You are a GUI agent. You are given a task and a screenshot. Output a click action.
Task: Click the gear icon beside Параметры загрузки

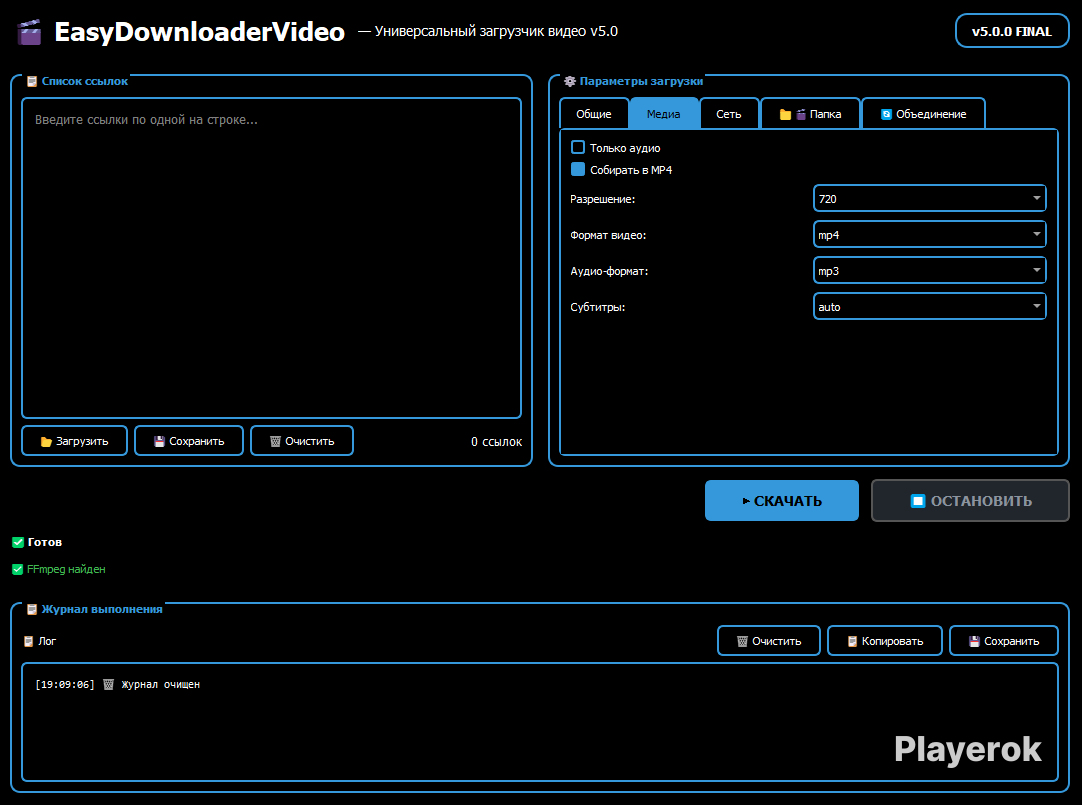[x=569, y=81]
